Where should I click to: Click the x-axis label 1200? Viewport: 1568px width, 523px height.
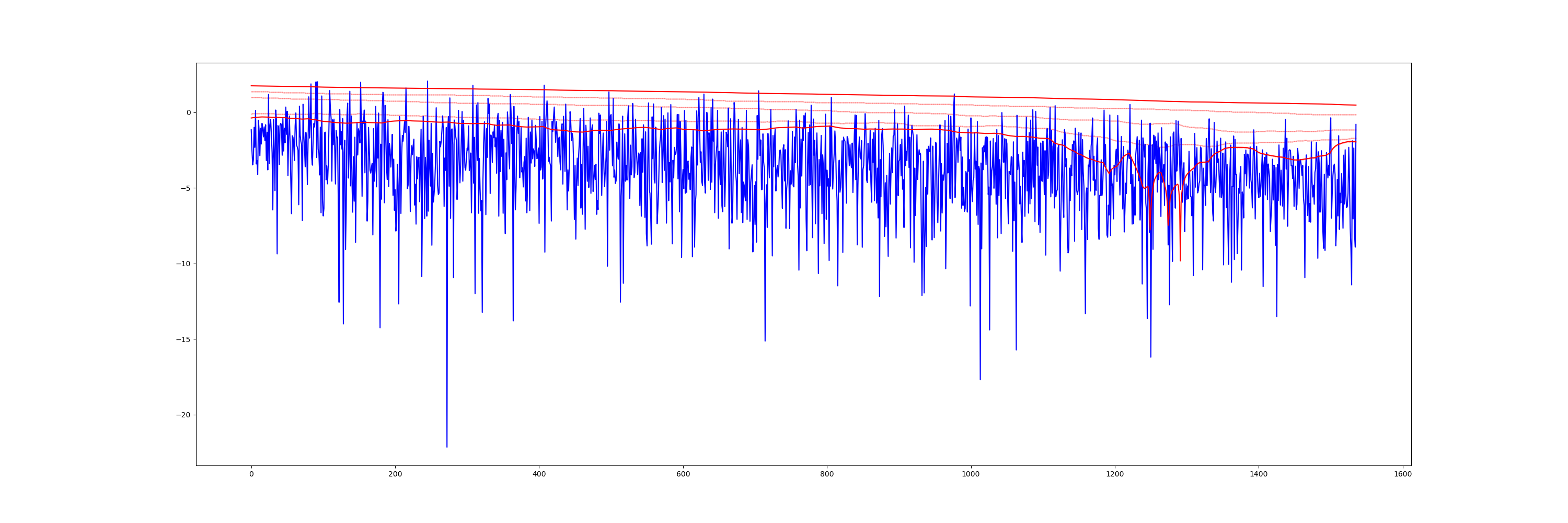click(1115, 474)
